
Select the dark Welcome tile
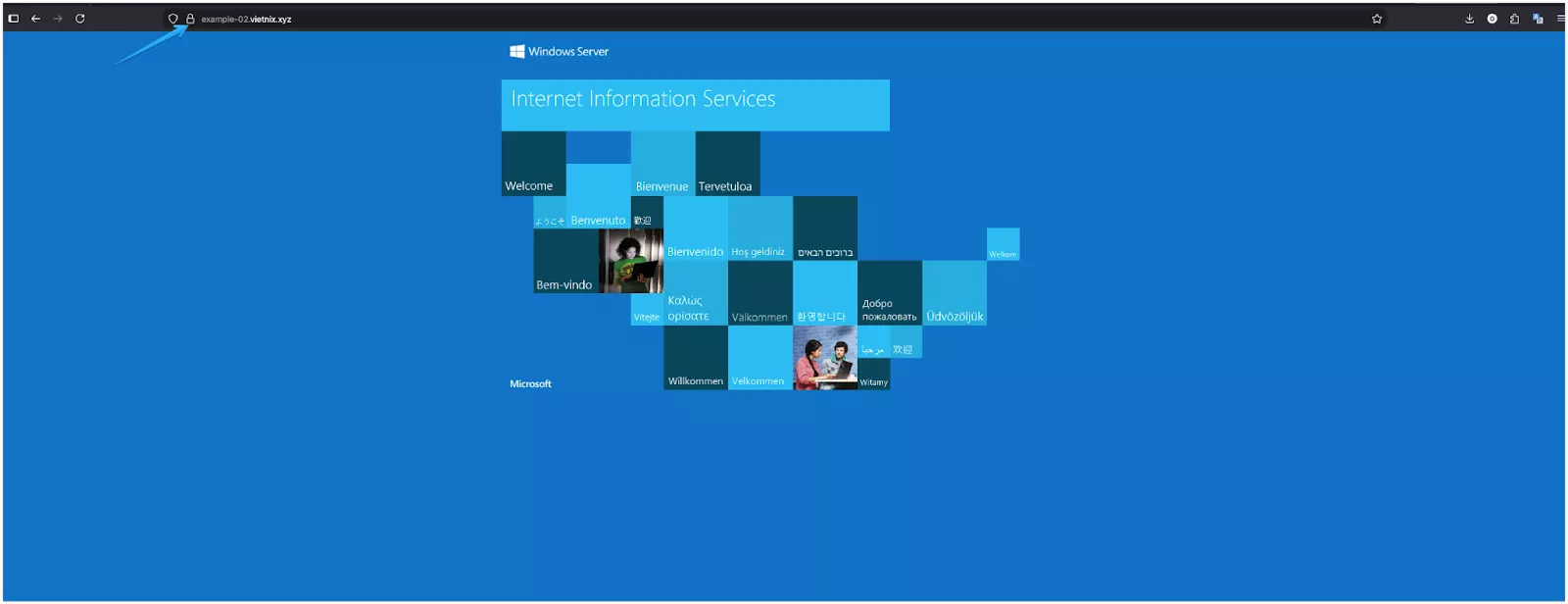click(533, 164)
